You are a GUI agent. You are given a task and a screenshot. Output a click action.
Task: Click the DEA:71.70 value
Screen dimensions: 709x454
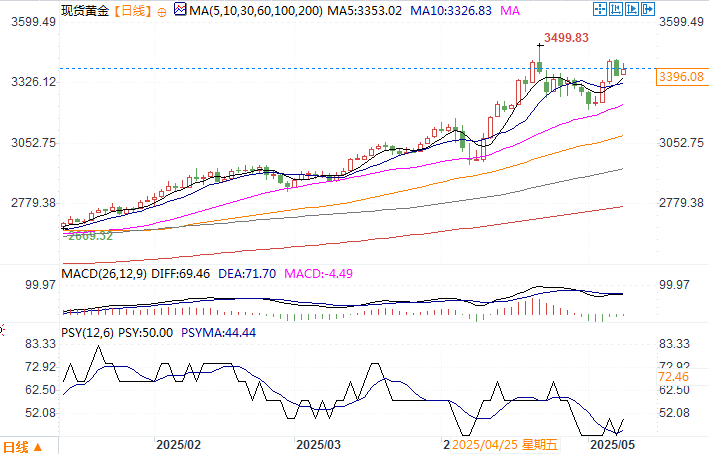(247, 274)
